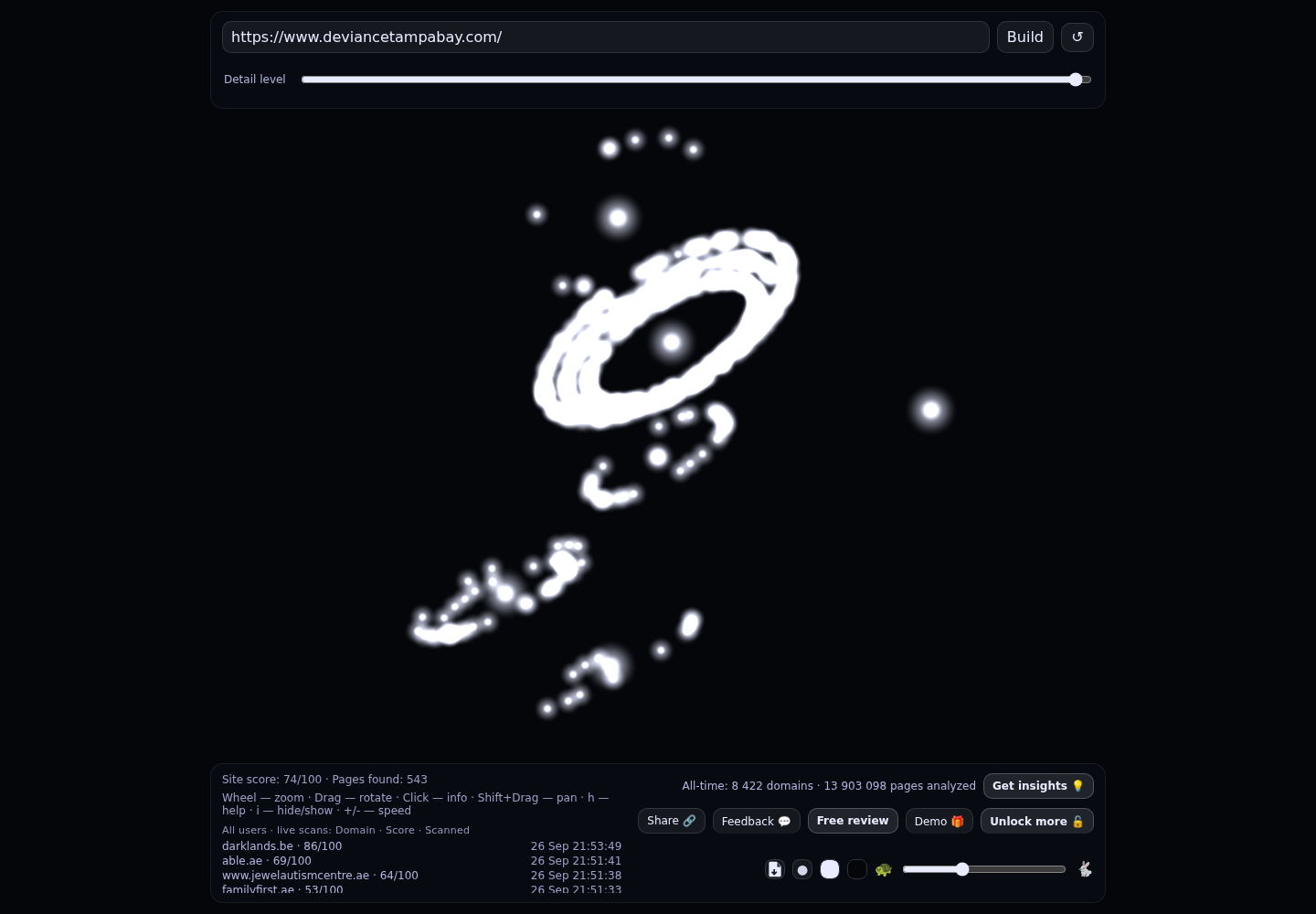Click the 26 Sep 21:51:41 timestamp
Image resolution: width=1316 pixels, height=914 pixels.
576,861
